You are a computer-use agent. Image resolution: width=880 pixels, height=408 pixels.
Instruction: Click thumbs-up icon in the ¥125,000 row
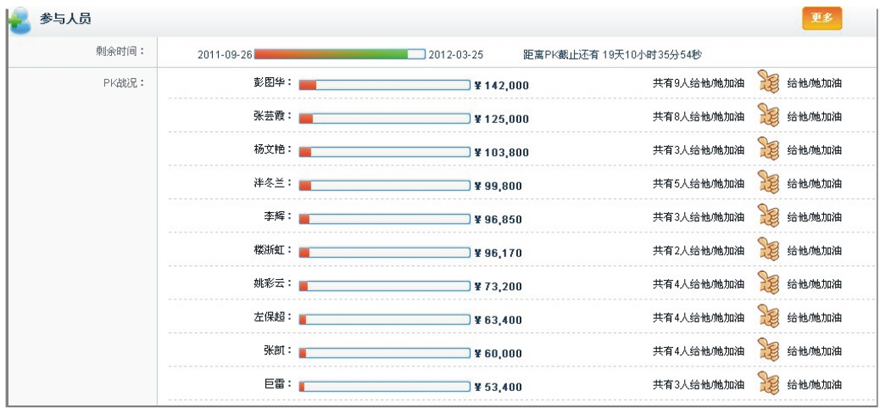[767, 116]
